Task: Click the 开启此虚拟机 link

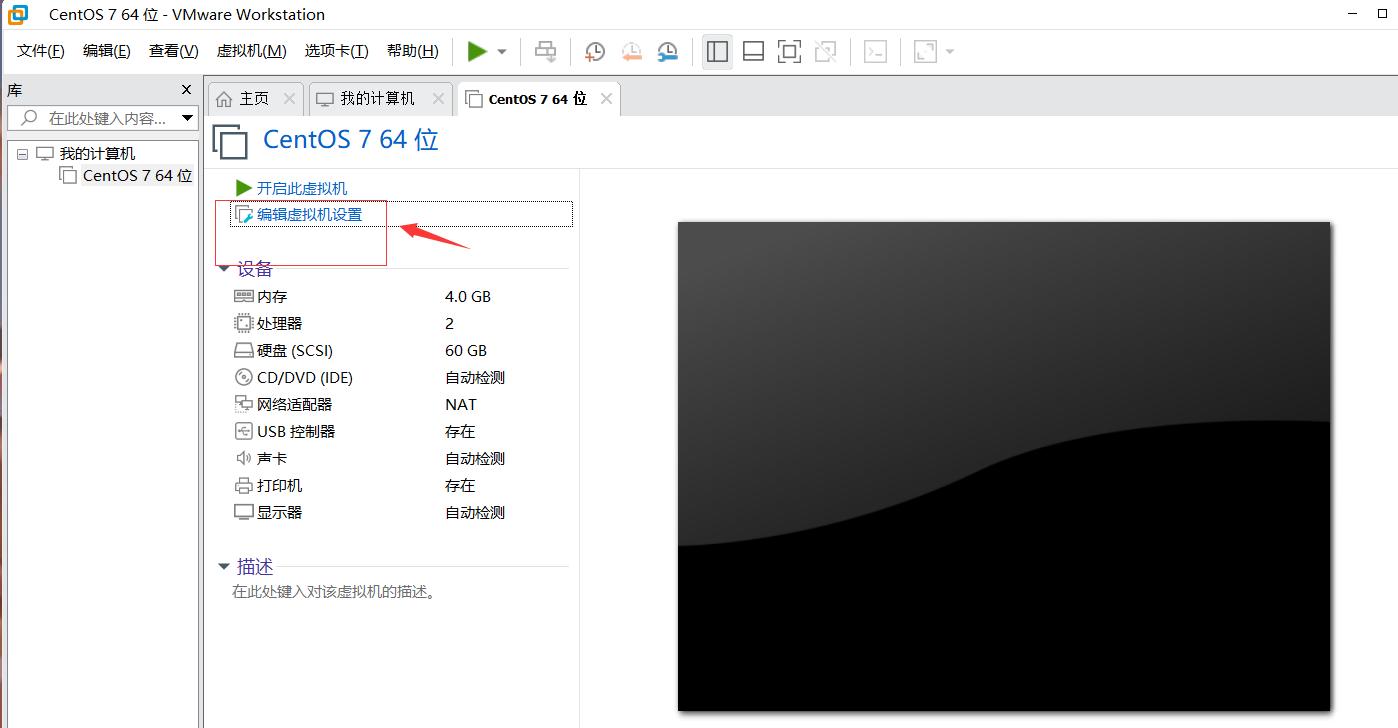Action: coord(300,187)
